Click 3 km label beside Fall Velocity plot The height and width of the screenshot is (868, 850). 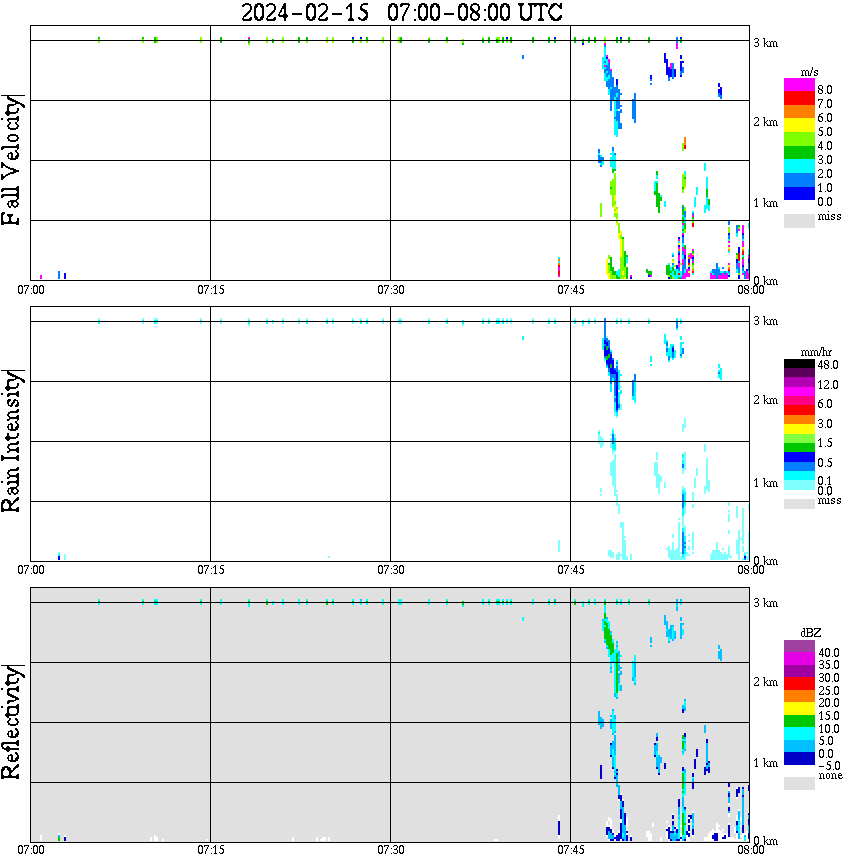[x=765, y=43]
